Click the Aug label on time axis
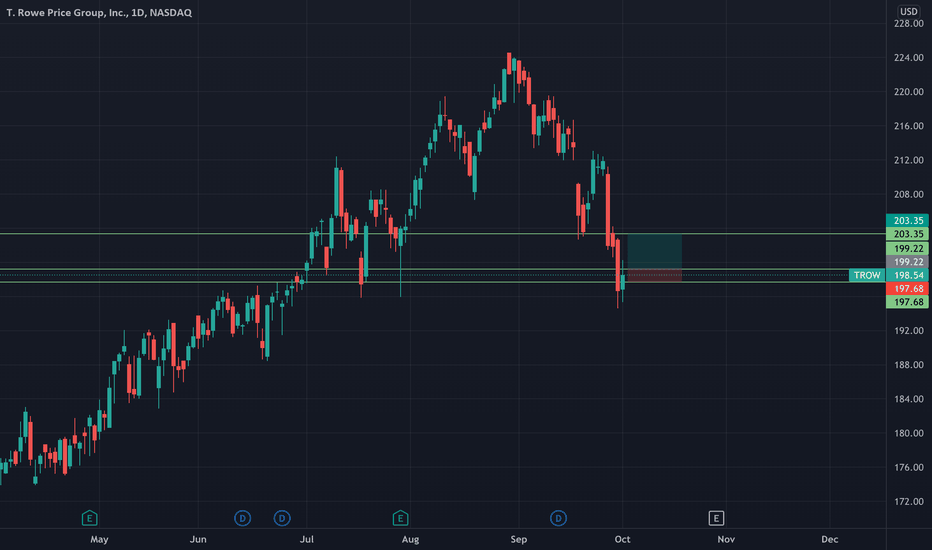932x550 pixels. (410, 540)
